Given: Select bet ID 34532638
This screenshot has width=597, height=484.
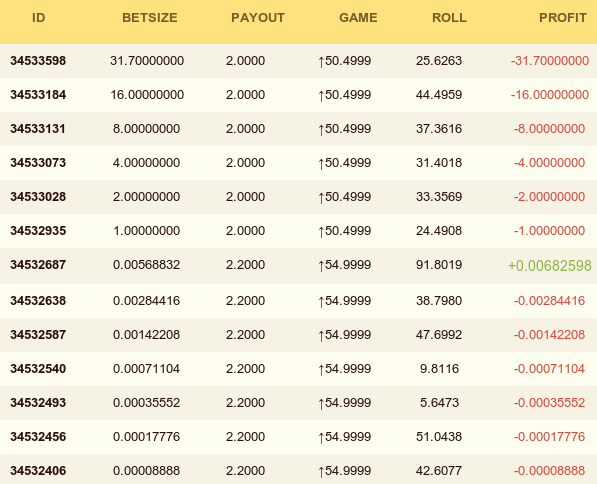Looking at the screenshot, I should click(38, 300).
